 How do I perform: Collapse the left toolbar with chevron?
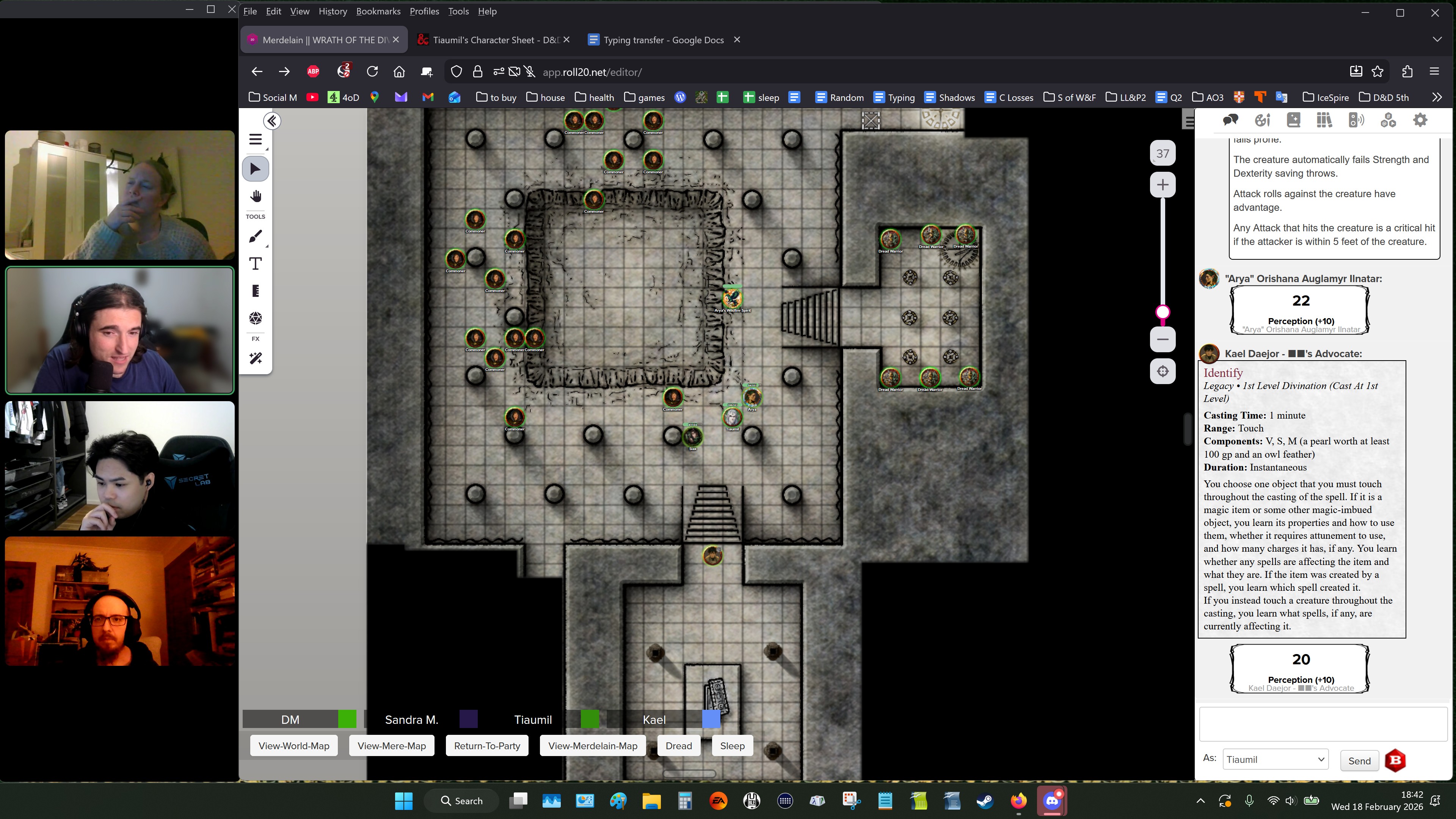272,121
